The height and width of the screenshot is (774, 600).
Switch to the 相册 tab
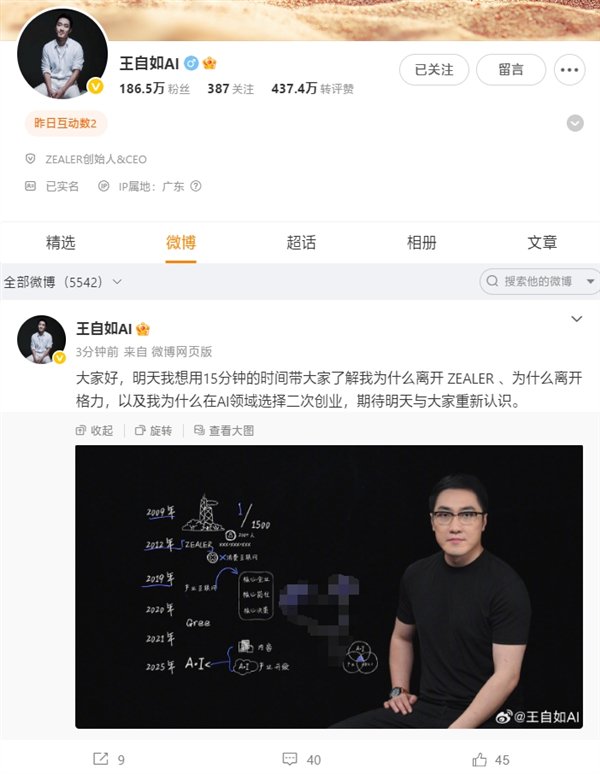click(421, 242)
